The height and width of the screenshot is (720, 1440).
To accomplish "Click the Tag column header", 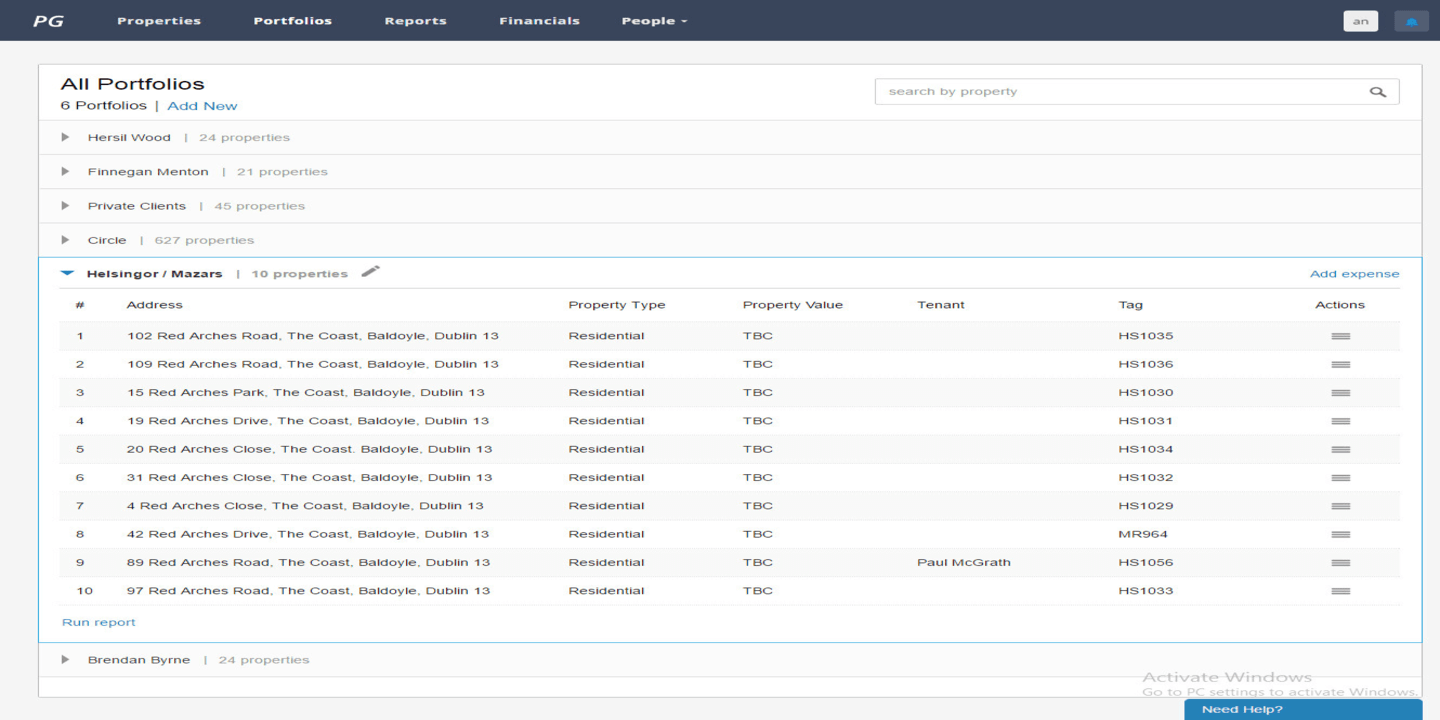I will [x=1130, y=305].
